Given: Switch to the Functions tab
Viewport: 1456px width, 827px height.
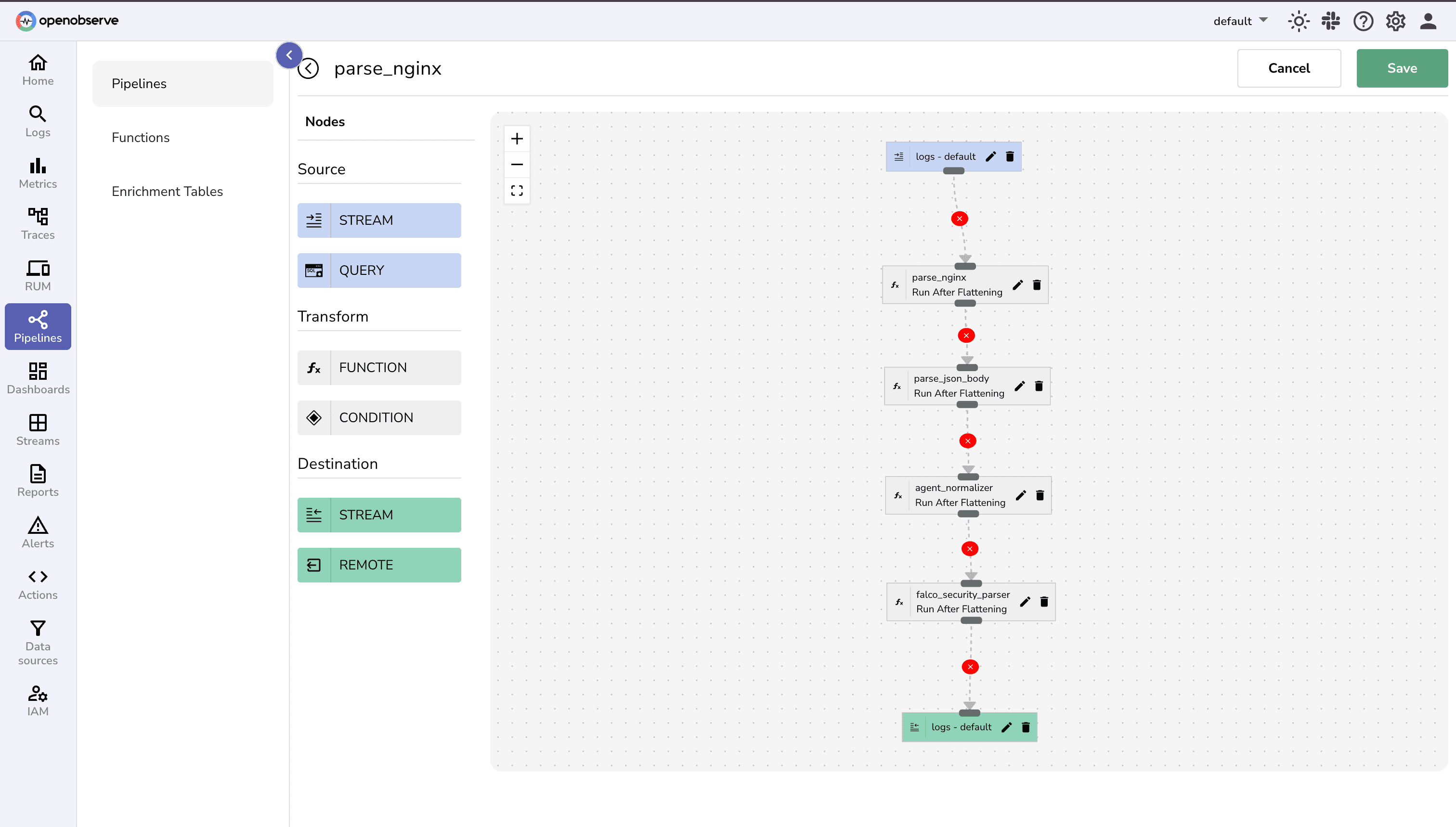Looking at the screenshot, I should [140, 137].
